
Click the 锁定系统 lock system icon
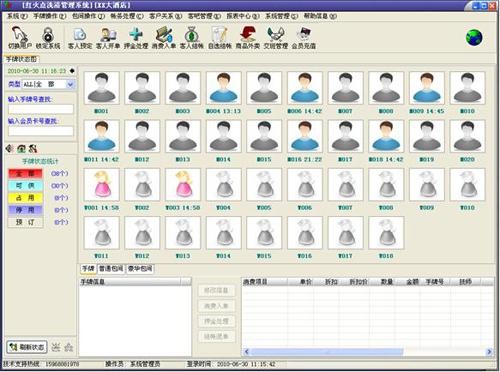[48, 37]
